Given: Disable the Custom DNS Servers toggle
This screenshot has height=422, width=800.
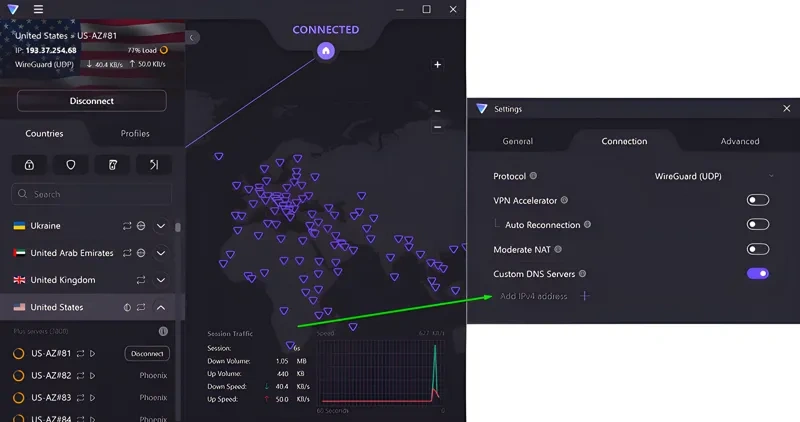Looking at the screenshot, I should 758,274.
